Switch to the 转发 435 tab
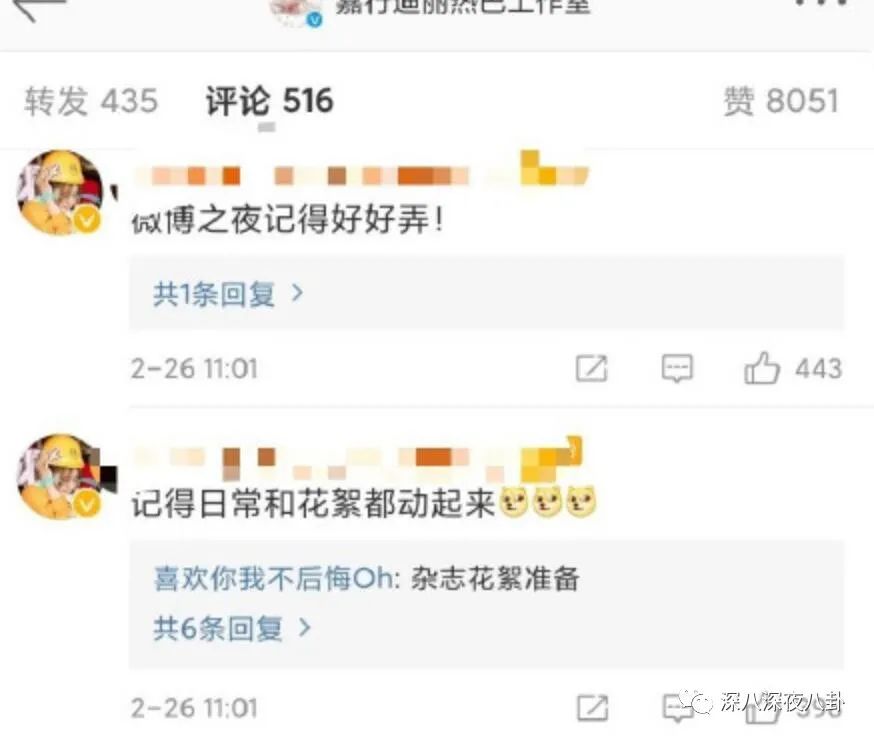 (x=91, y=101)
